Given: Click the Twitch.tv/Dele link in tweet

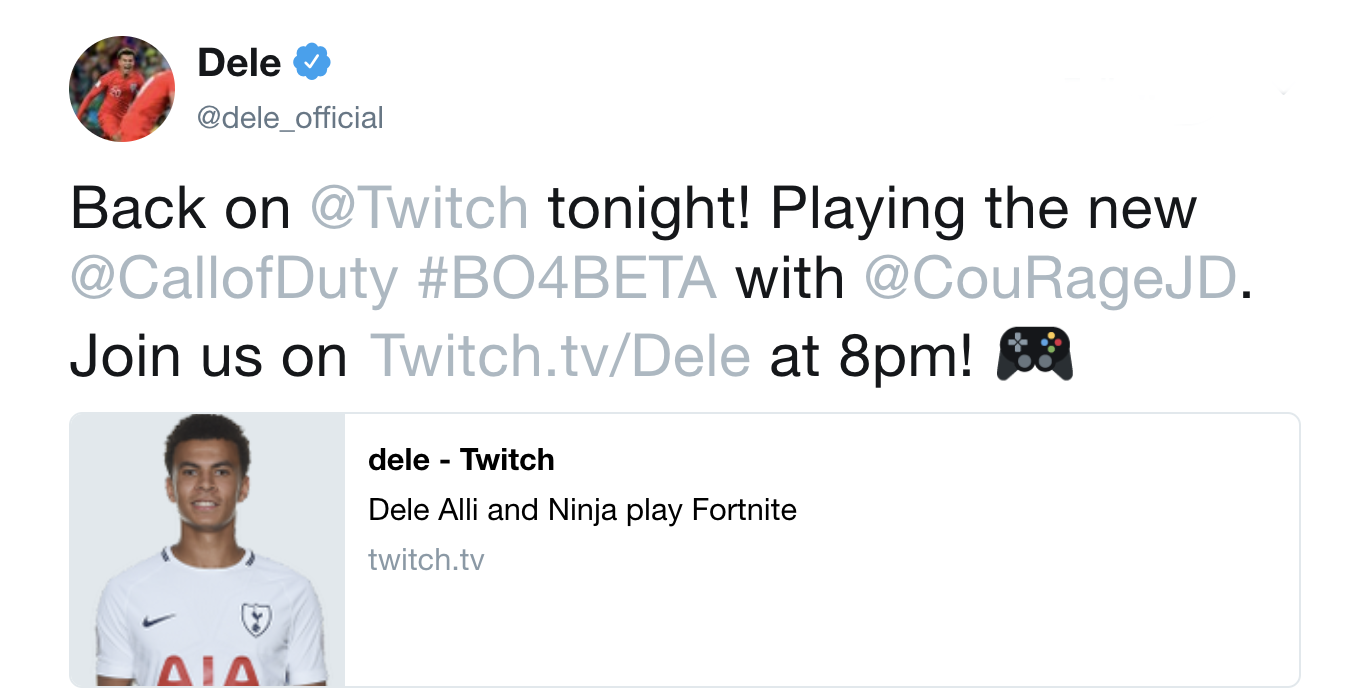Looking at the screenshot, I should pos(560,355).
